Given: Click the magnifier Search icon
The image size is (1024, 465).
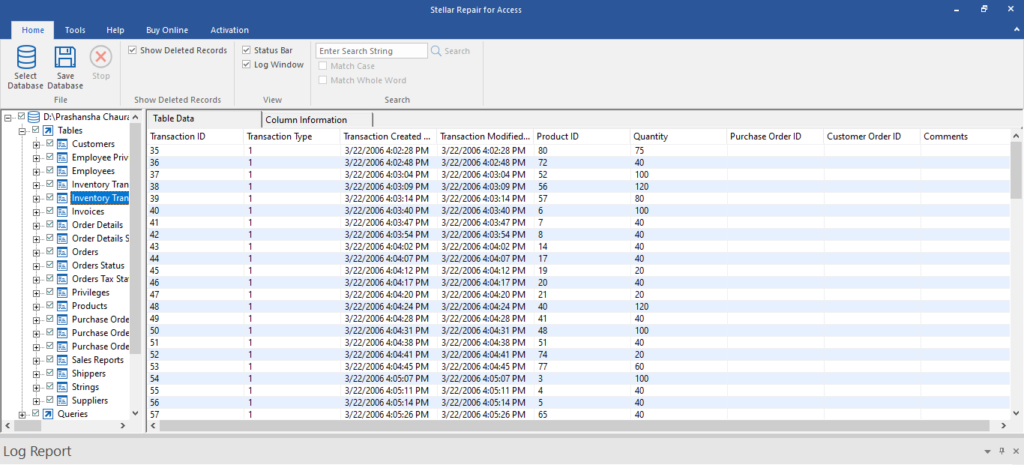Looking at the screenshot, I should [x=436, y=51].
